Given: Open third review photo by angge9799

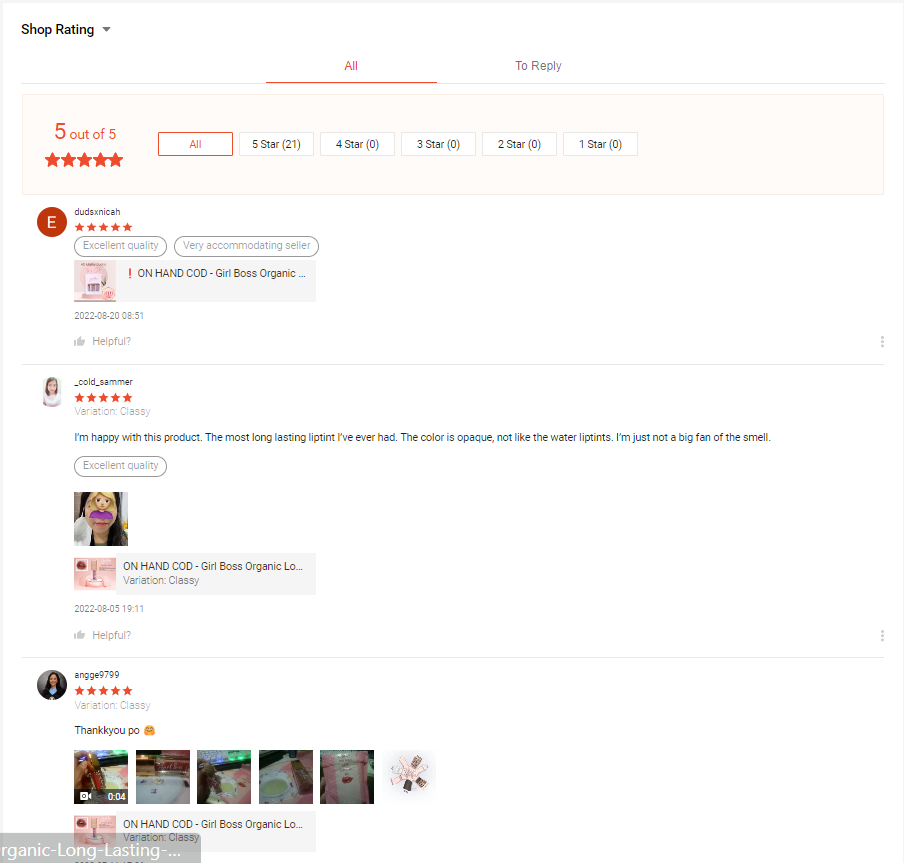Looking at the screenshot, I should coord(224,777).
